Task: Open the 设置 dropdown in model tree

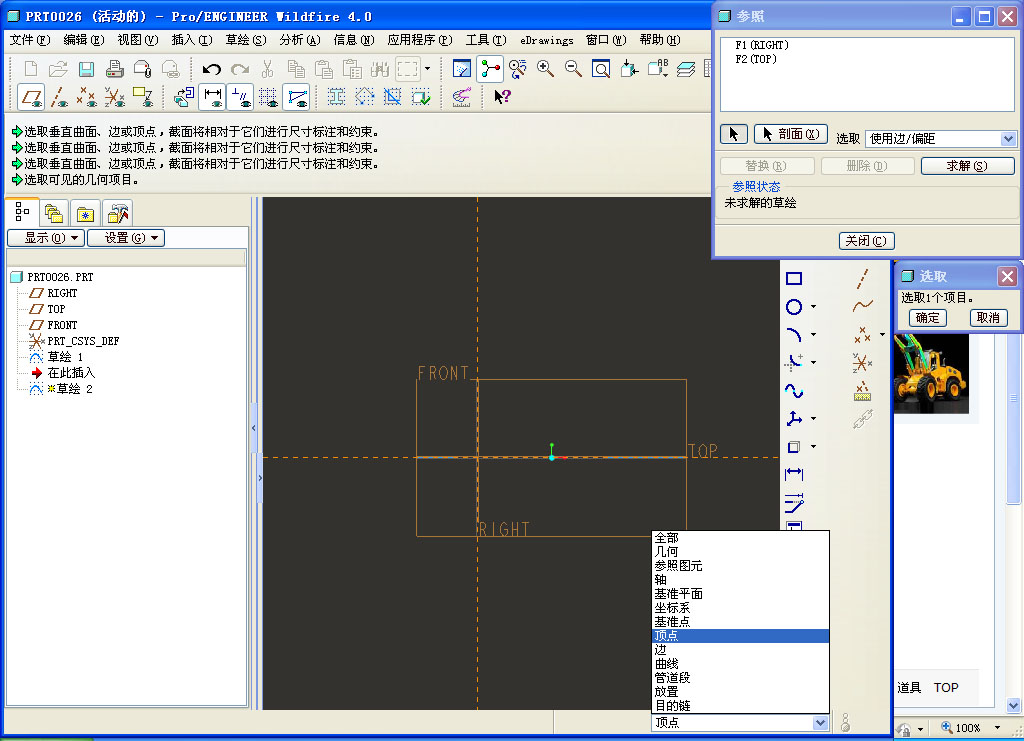Action: point(126,238)
